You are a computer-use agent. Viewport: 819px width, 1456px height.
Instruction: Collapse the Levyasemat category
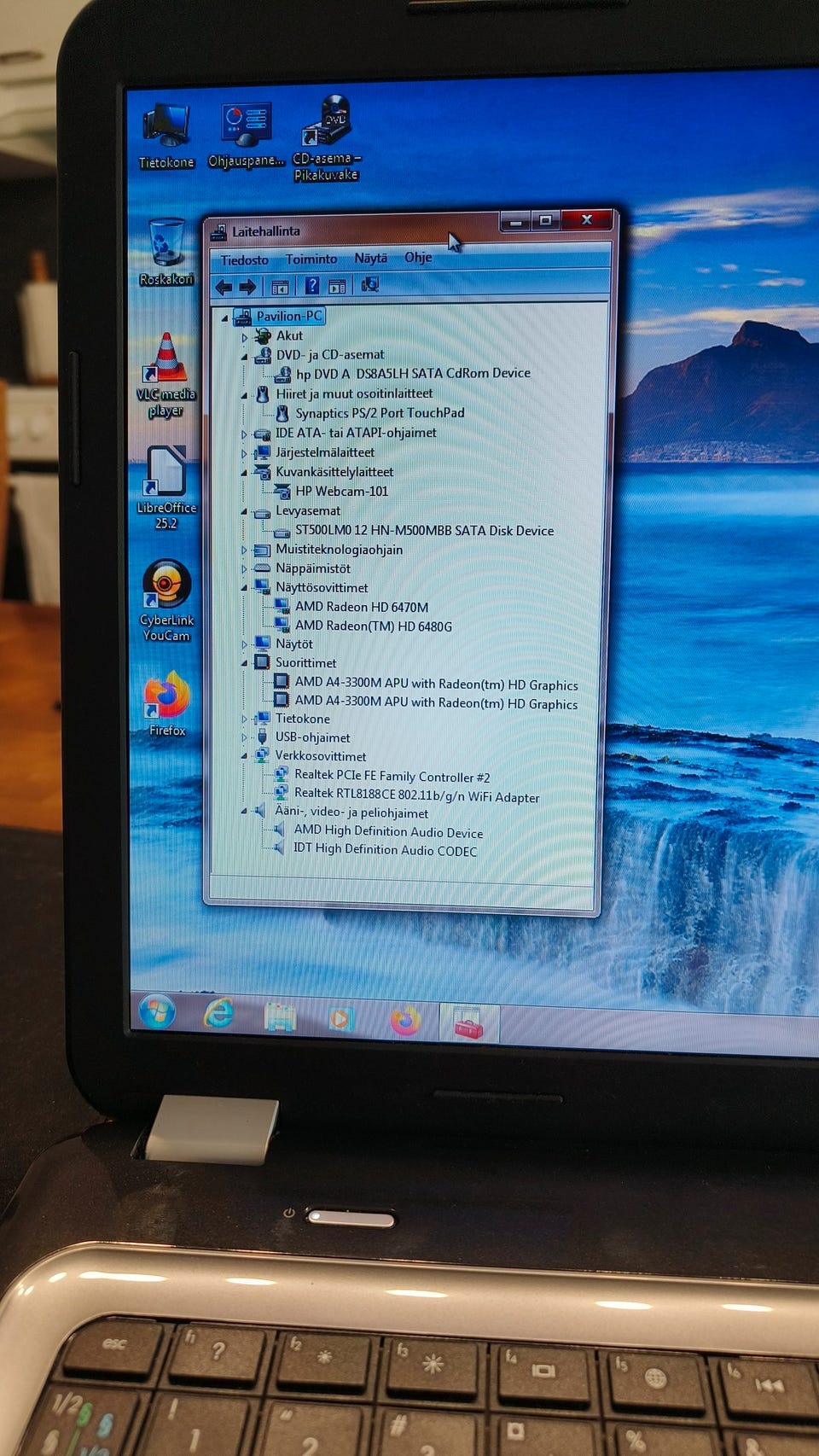244,513
